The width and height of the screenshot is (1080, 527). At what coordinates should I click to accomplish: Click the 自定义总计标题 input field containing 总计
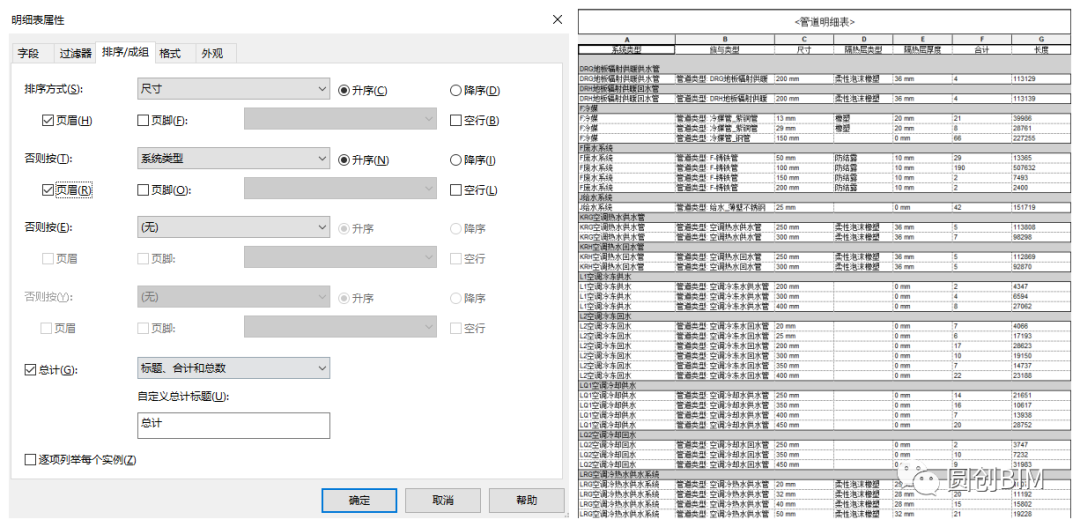click(x=233, y=425)
